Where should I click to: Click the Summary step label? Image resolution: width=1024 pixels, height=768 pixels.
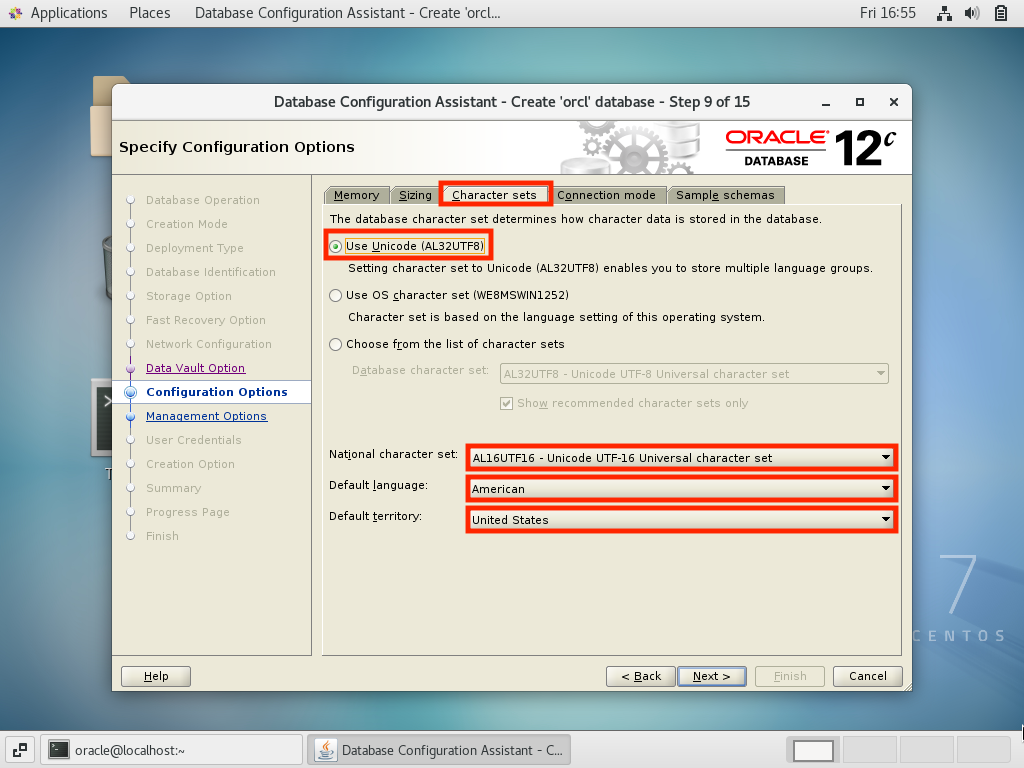[174, 488]
